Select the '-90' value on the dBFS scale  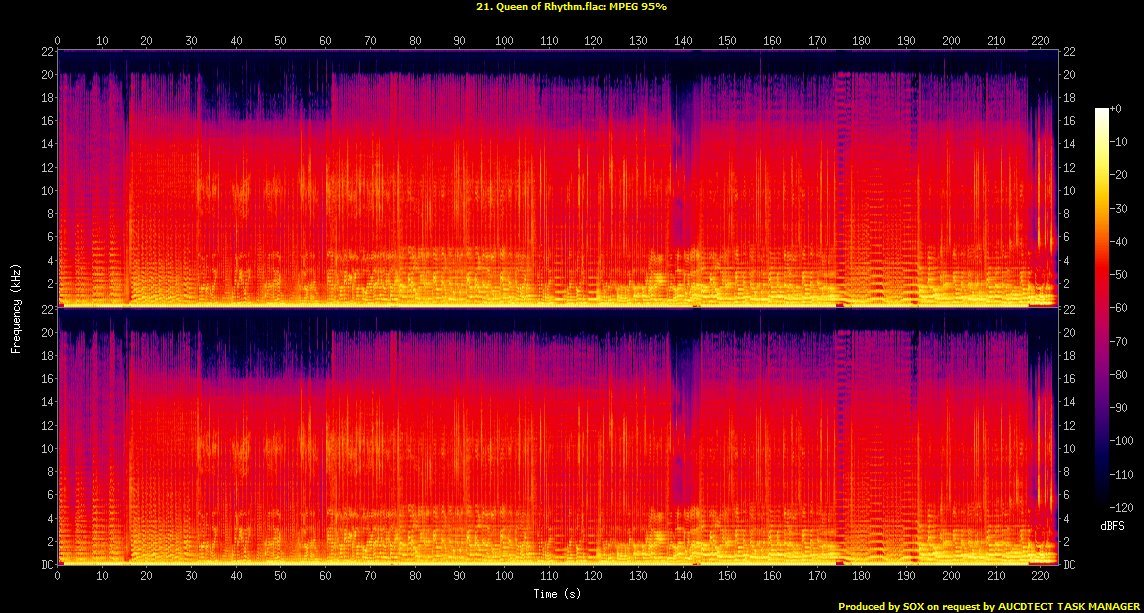(1117, 408)
